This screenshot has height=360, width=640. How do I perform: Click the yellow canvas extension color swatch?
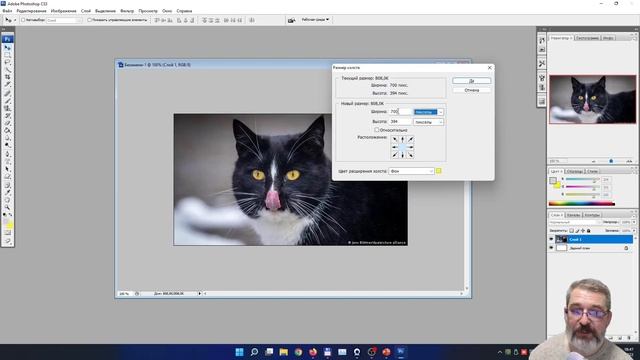439,171
